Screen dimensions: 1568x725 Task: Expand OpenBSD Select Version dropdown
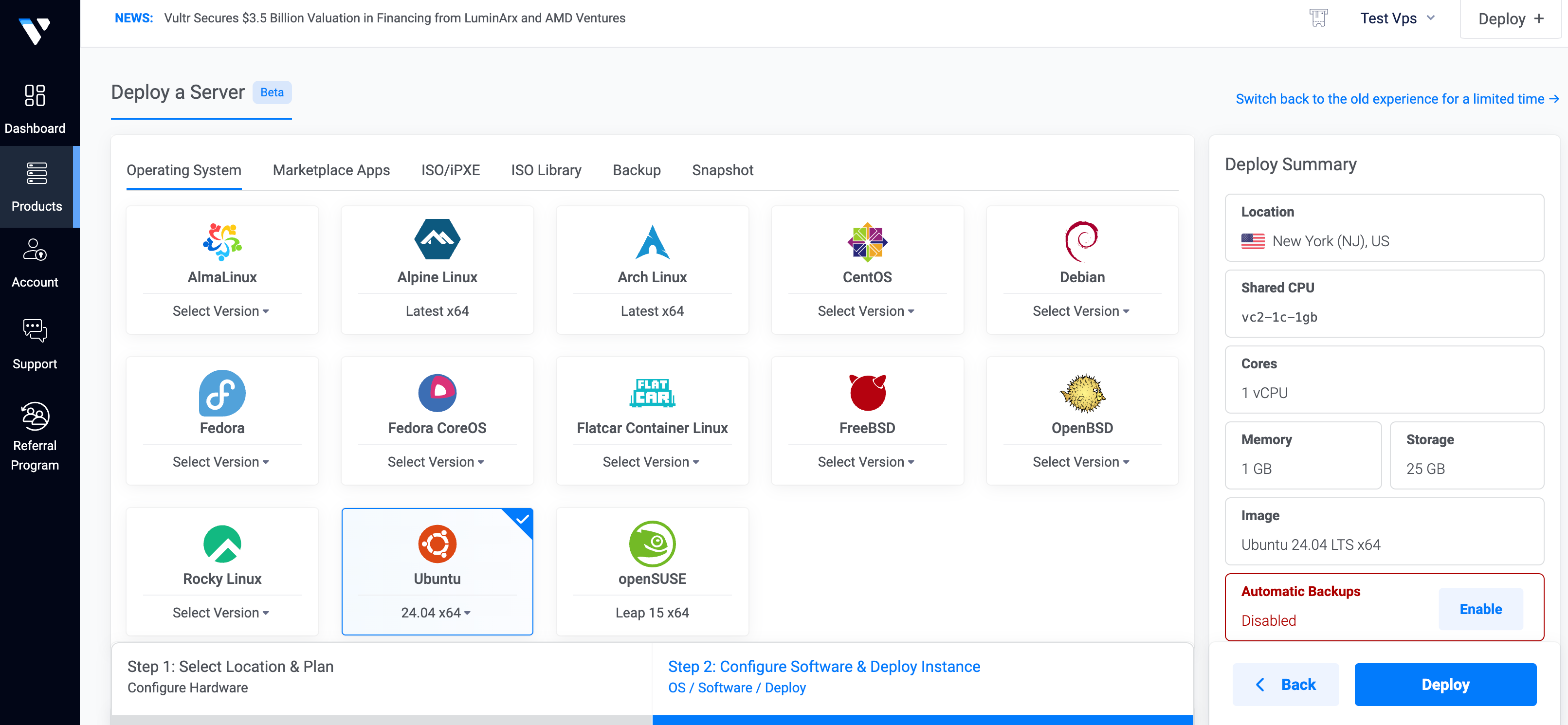(x=1080, y=462)
